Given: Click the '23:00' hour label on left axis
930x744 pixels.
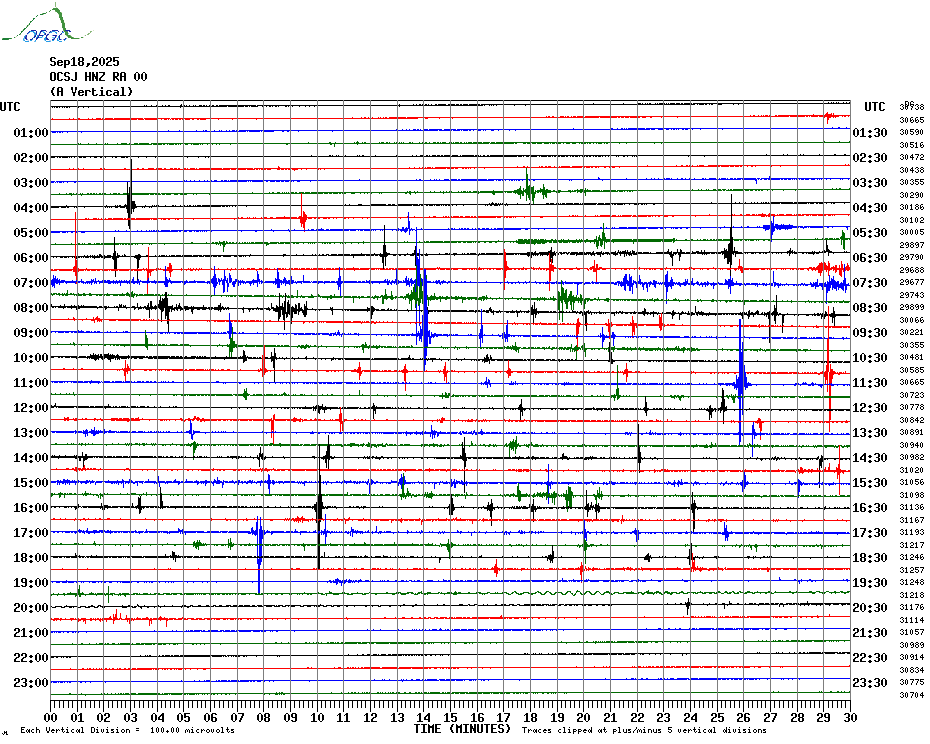Looking at the screenshot, I should (31, 682).
